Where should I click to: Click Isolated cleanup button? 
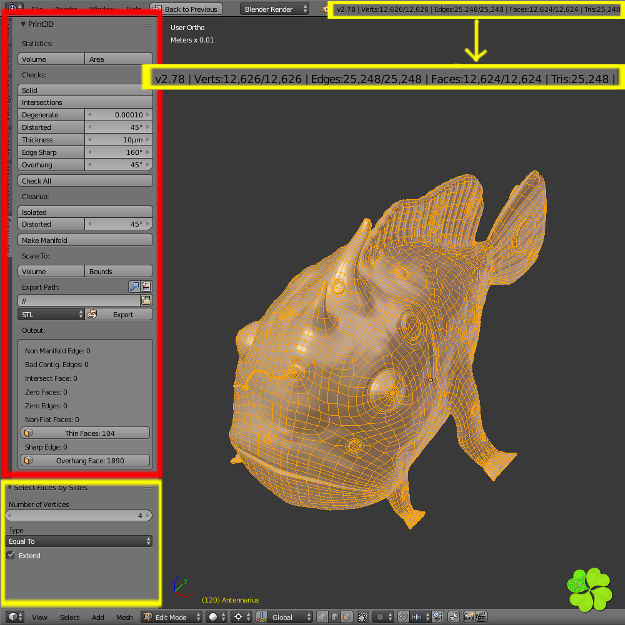85,212
